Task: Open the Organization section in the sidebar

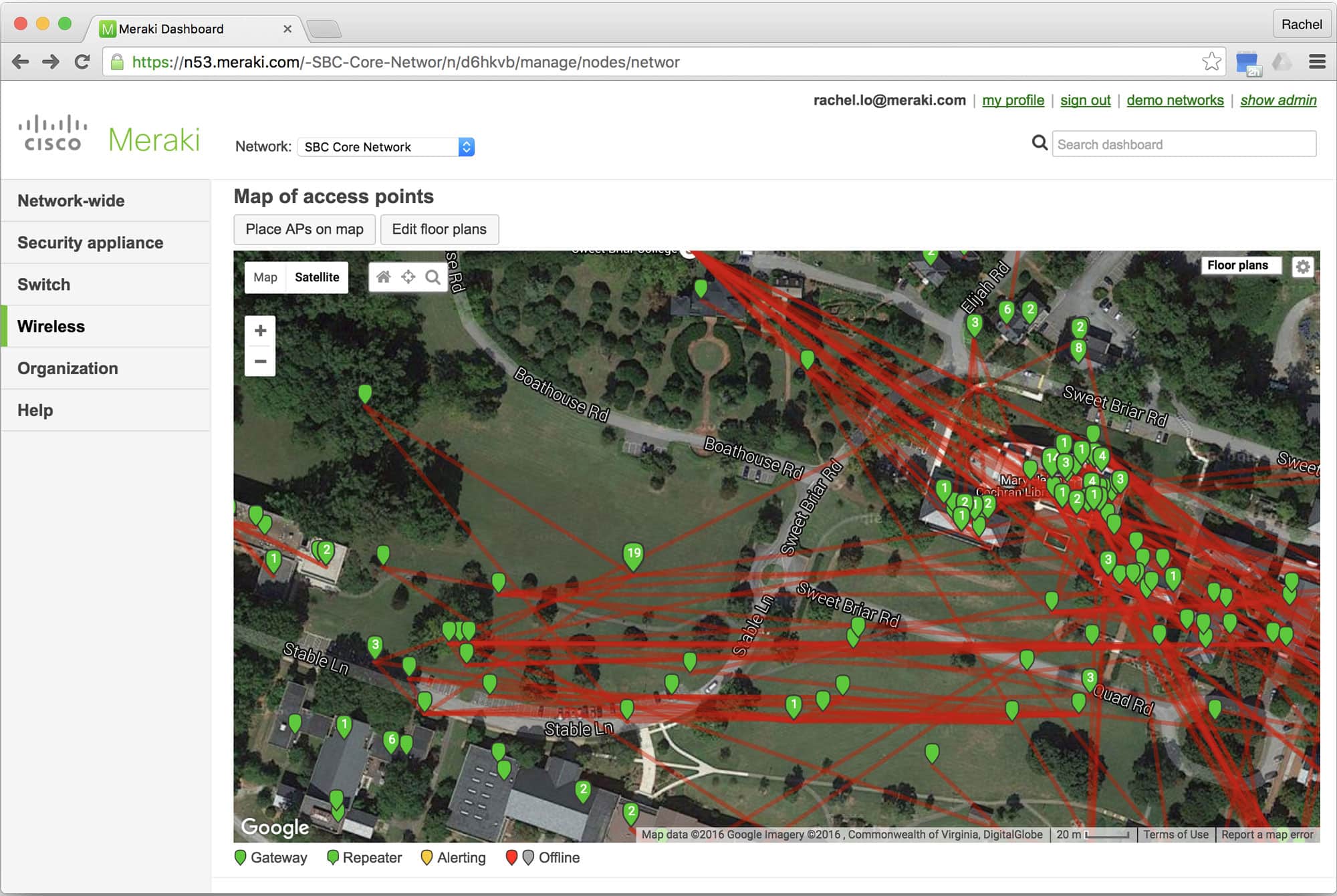Action: tap(68, 368)
